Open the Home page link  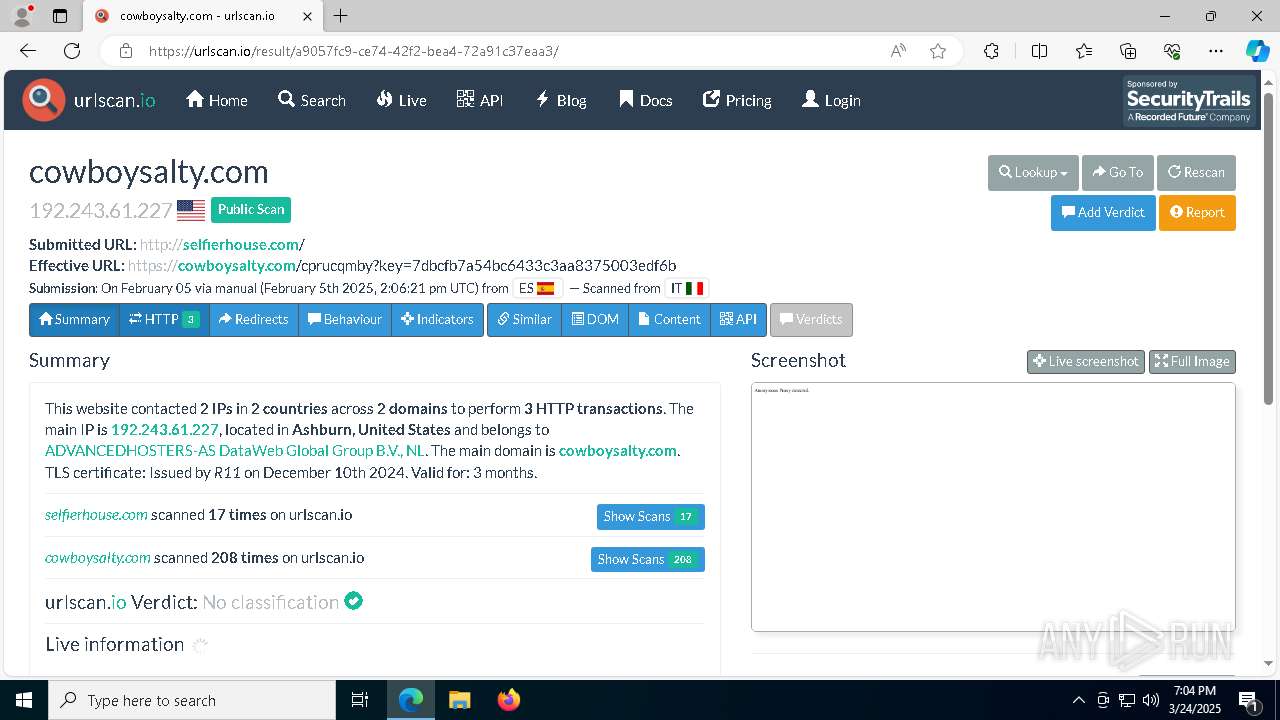(x=217, y=100)
